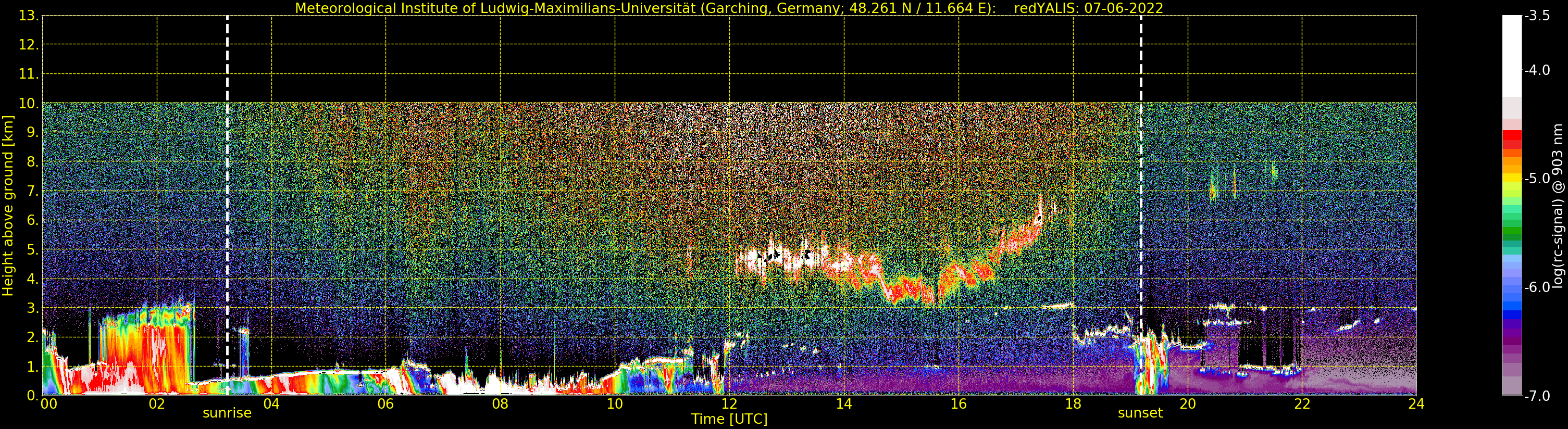This screenshot has height=429, width=1568.
Task: Click the Height above ground [km] axis label
Action: [x=8, y=206]
